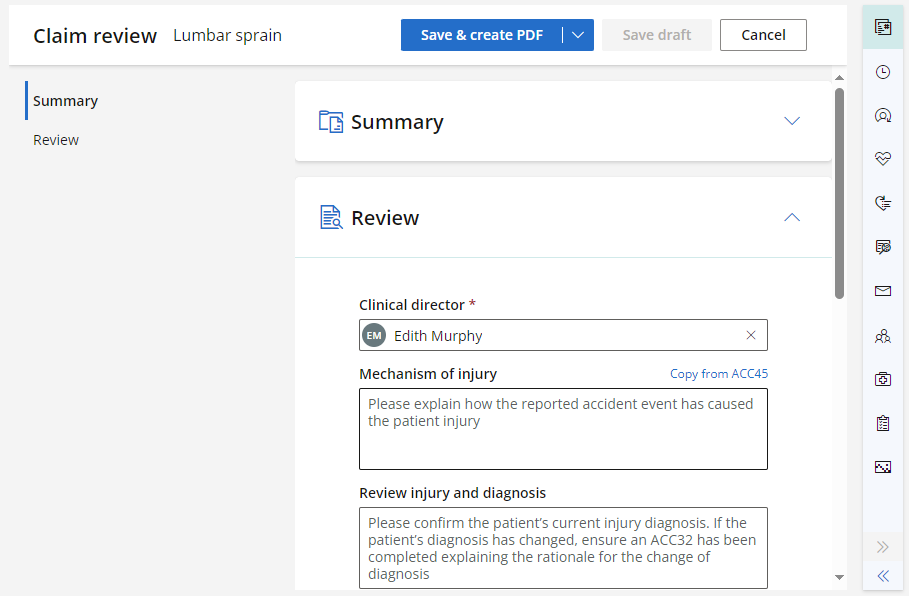The image size is (909, 596).
Task: Clear Edith Murphy from Clinical director
Action: tap(751, 335)
